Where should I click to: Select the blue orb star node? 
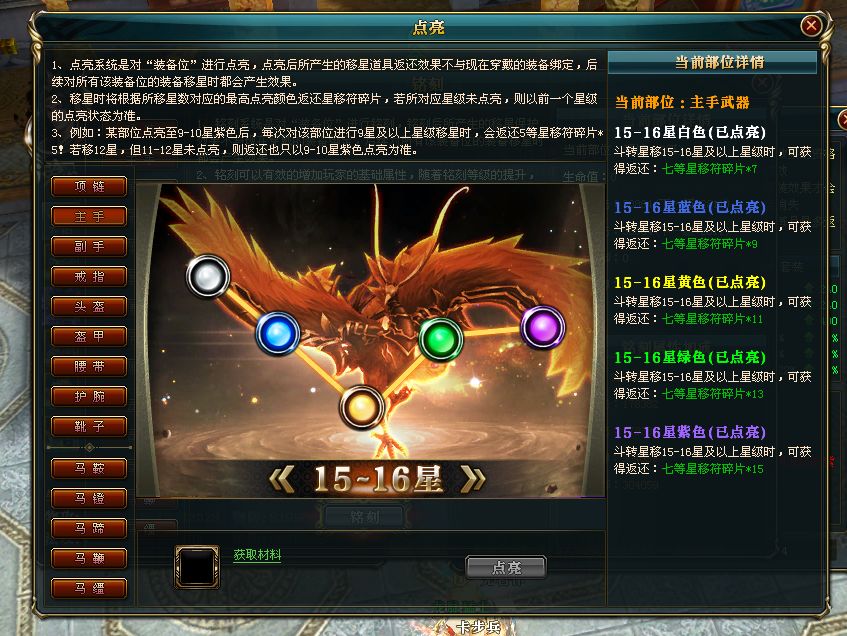(x=278, y=333)
